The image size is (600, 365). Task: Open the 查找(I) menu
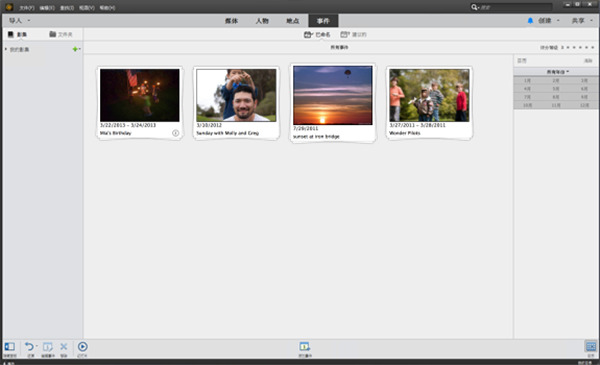tap(67, 8)
